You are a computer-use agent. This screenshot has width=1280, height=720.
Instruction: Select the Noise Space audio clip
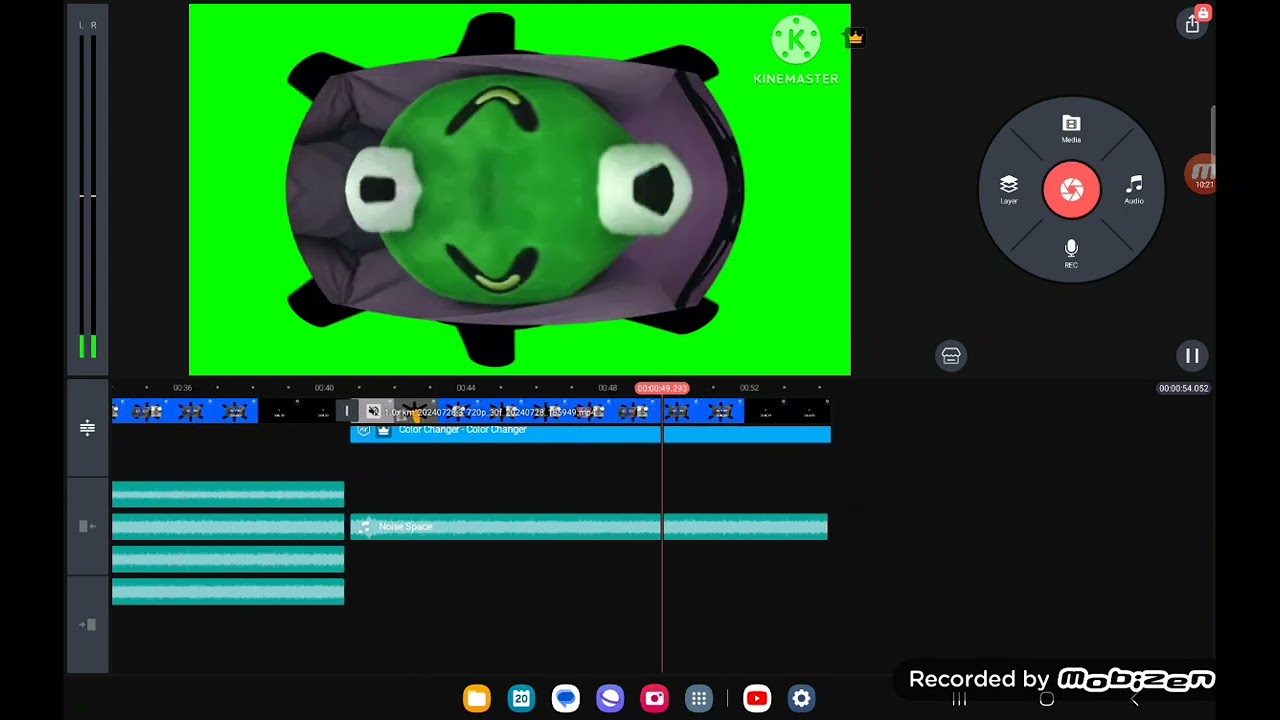click(589, 527)
